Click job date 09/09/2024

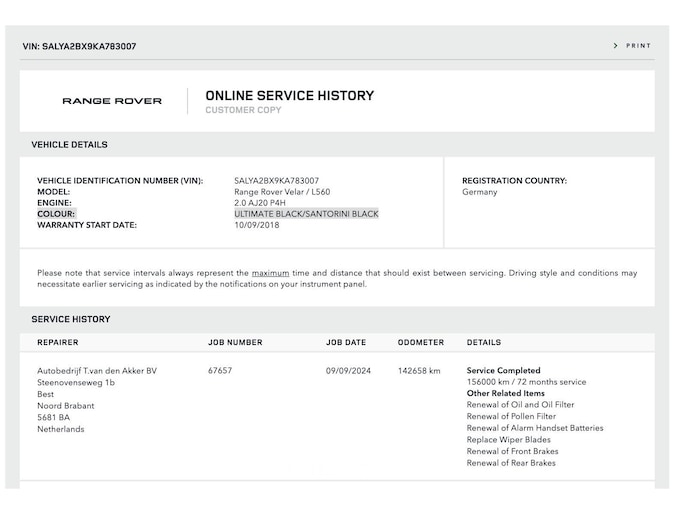point(348,371)
